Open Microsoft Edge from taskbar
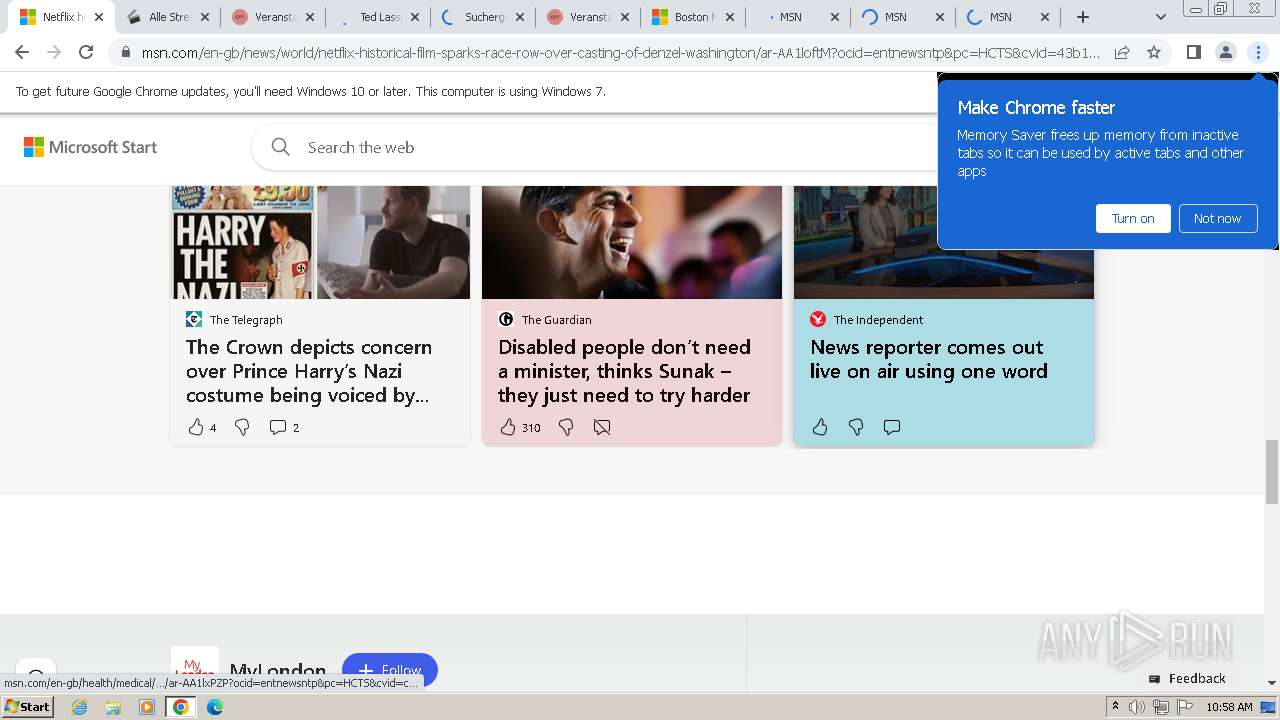1280x720 pixels. pyautogui.click(x=214, y=707)
